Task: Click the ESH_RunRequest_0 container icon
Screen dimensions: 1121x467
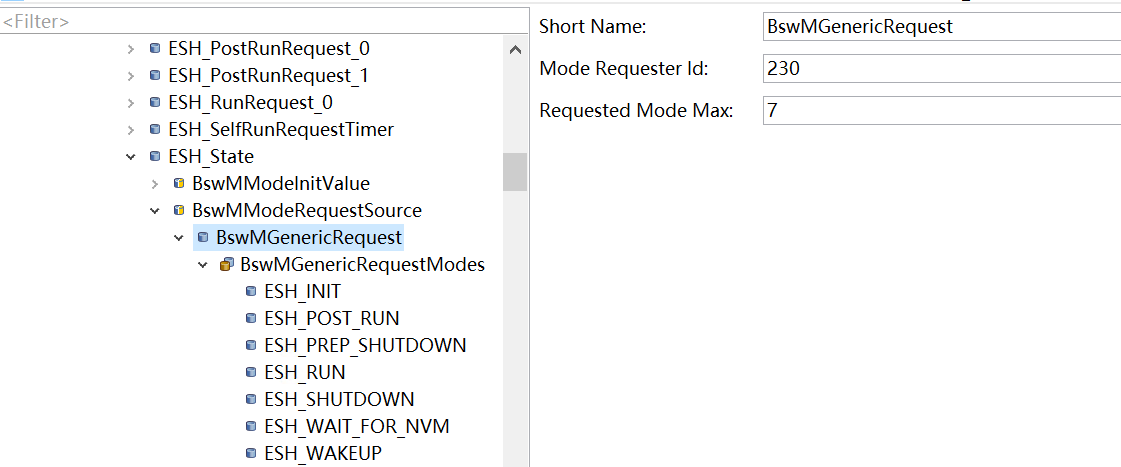Action: point(154,102)
